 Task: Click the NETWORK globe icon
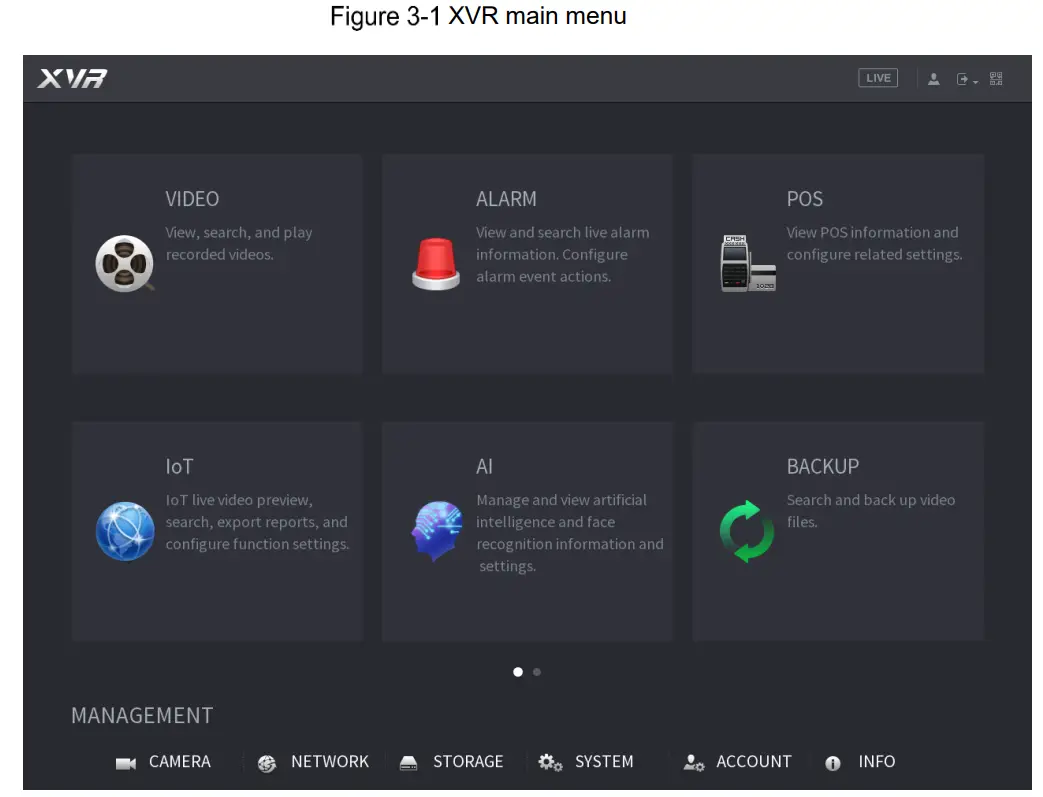click(x=267, y=763)
